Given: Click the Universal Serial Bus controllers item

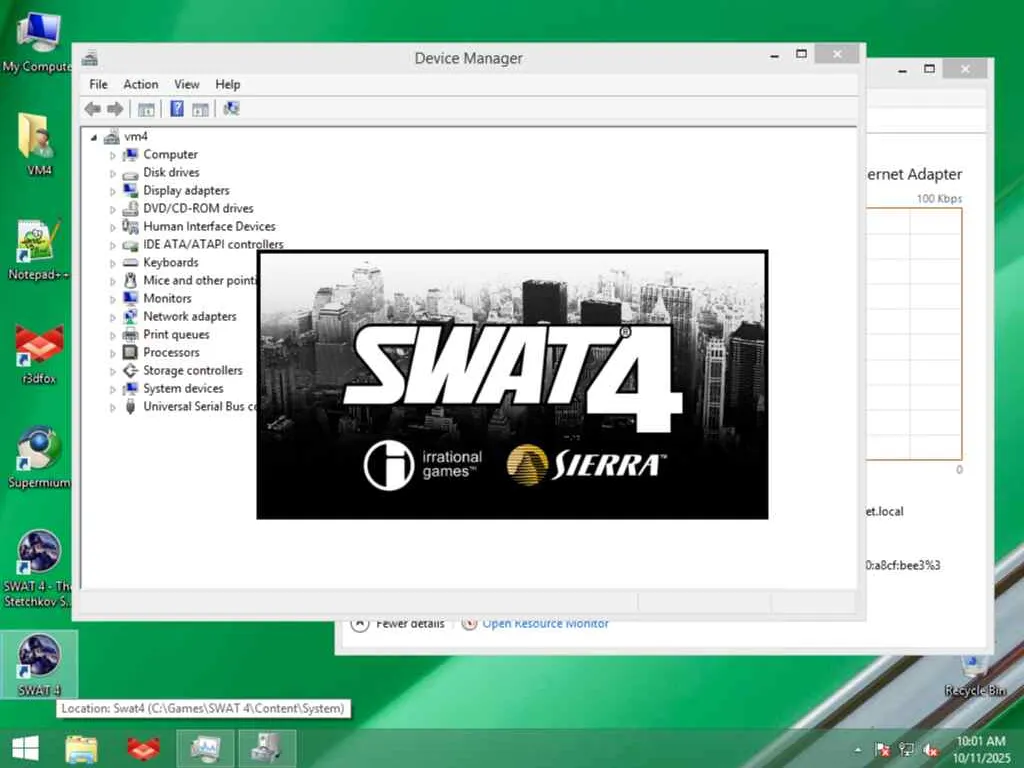Looking at the screenshot, I should tap(200, 406).
